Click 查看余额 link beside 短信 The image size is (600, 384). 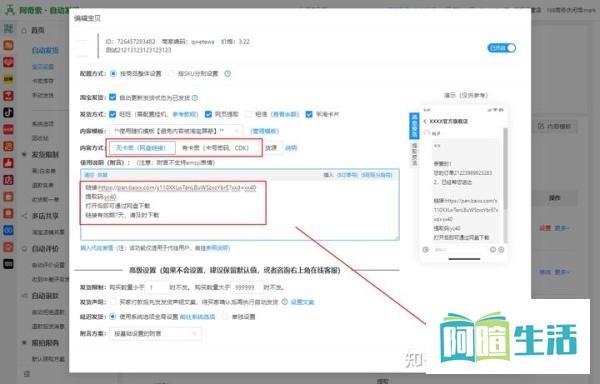(285, 114)
